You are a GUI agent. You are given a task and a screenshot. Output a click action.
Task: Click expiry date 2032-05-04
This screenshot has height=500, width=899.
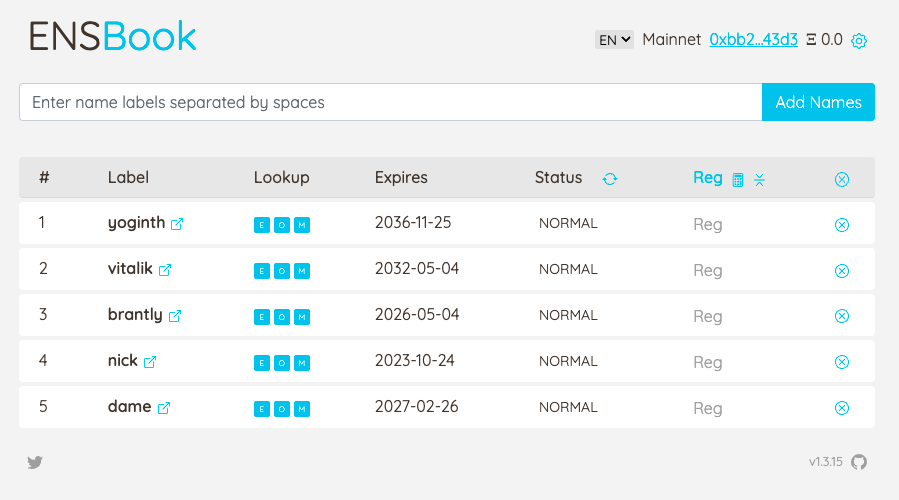pos(417,268)
